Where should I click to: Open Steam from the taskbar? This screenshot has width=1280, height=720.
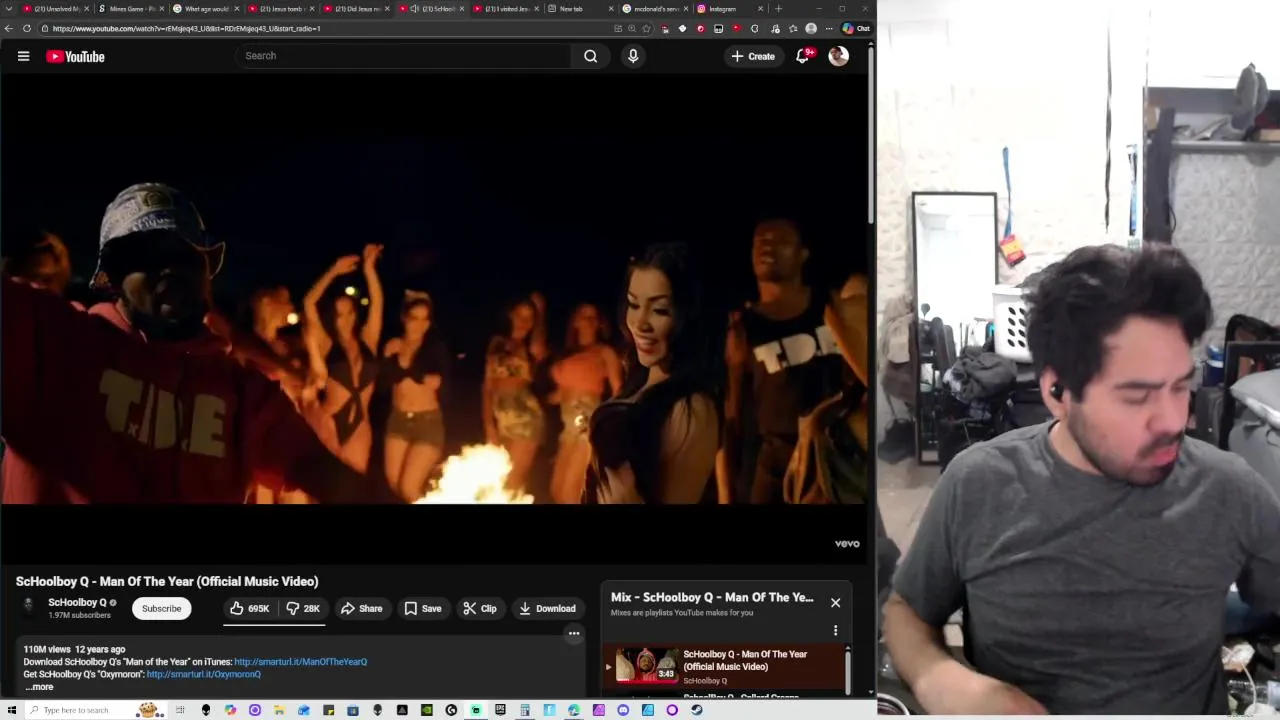[x=696, y=710]
